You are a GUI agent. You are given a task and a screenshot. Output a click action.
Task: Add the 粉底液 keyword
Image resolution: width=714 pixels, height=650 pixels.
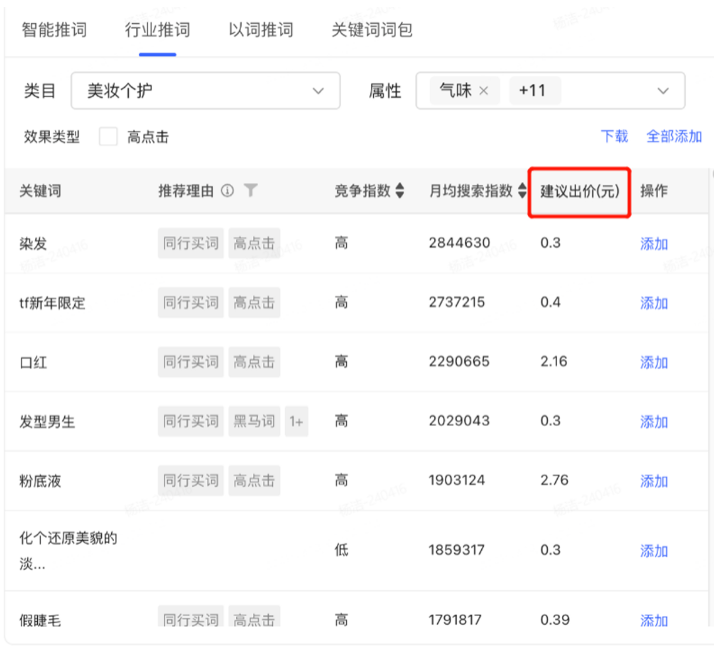pos(654,481)
